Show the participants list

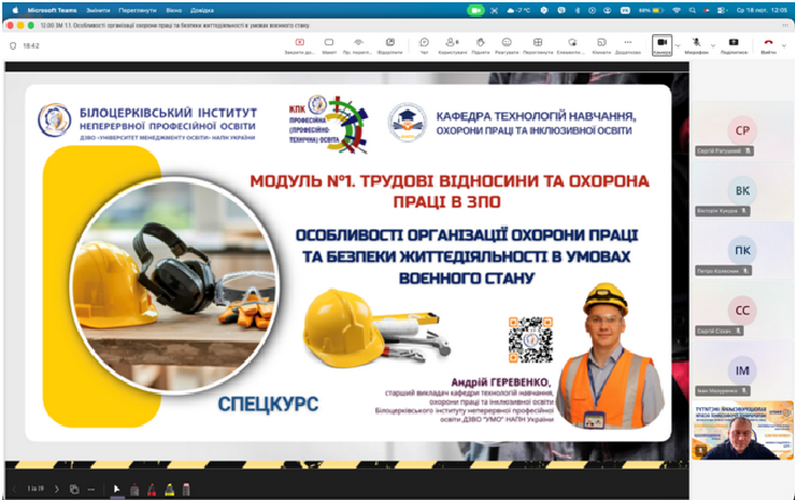coord(452,44)
